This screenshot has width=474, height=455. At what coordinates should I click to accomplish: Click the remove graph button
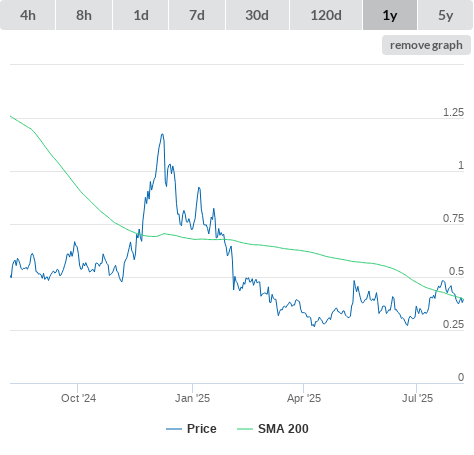click(426, 45)
